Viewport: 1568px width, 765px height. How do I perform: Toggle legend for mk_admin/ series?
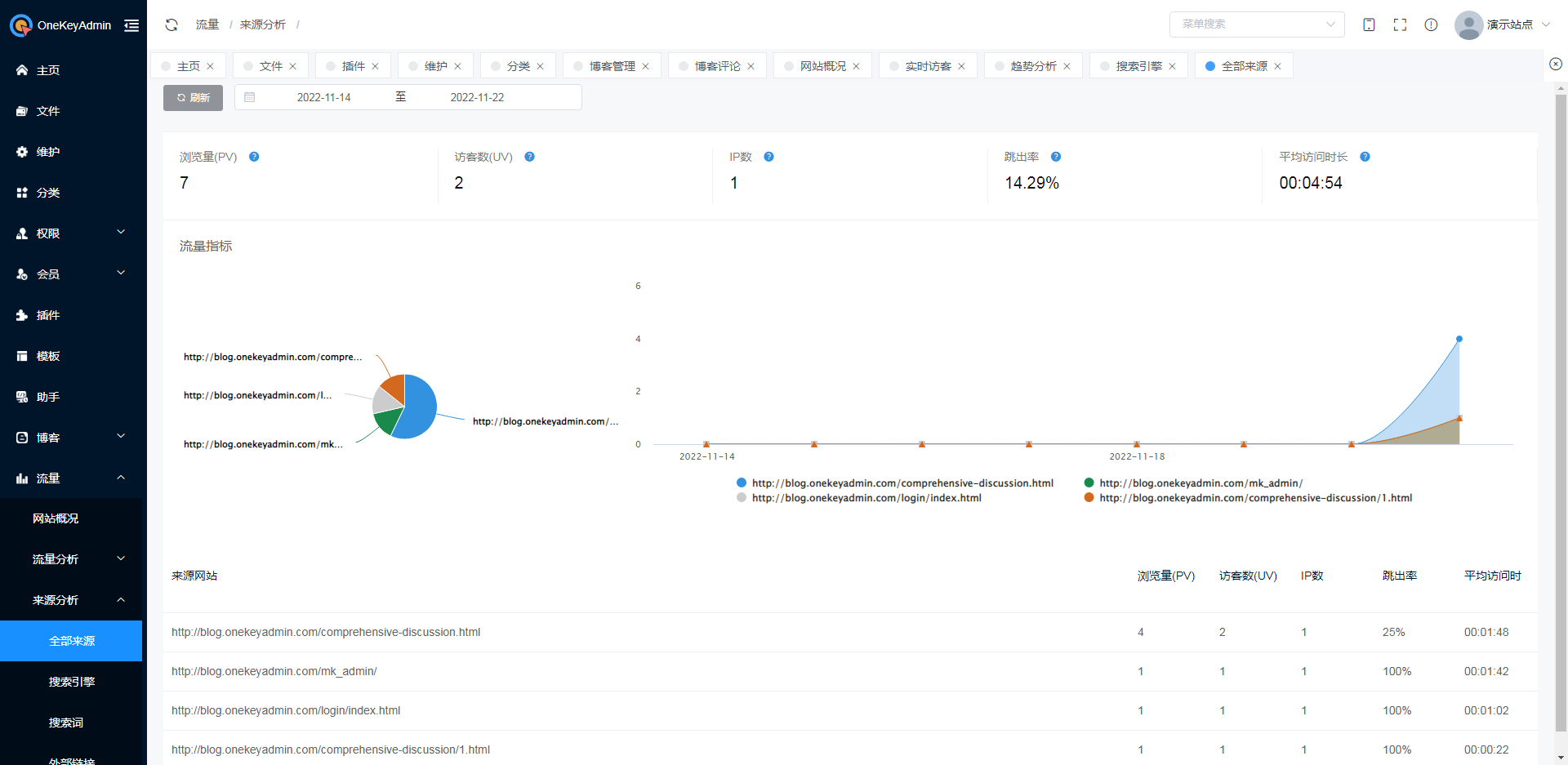coord(1193,483)
